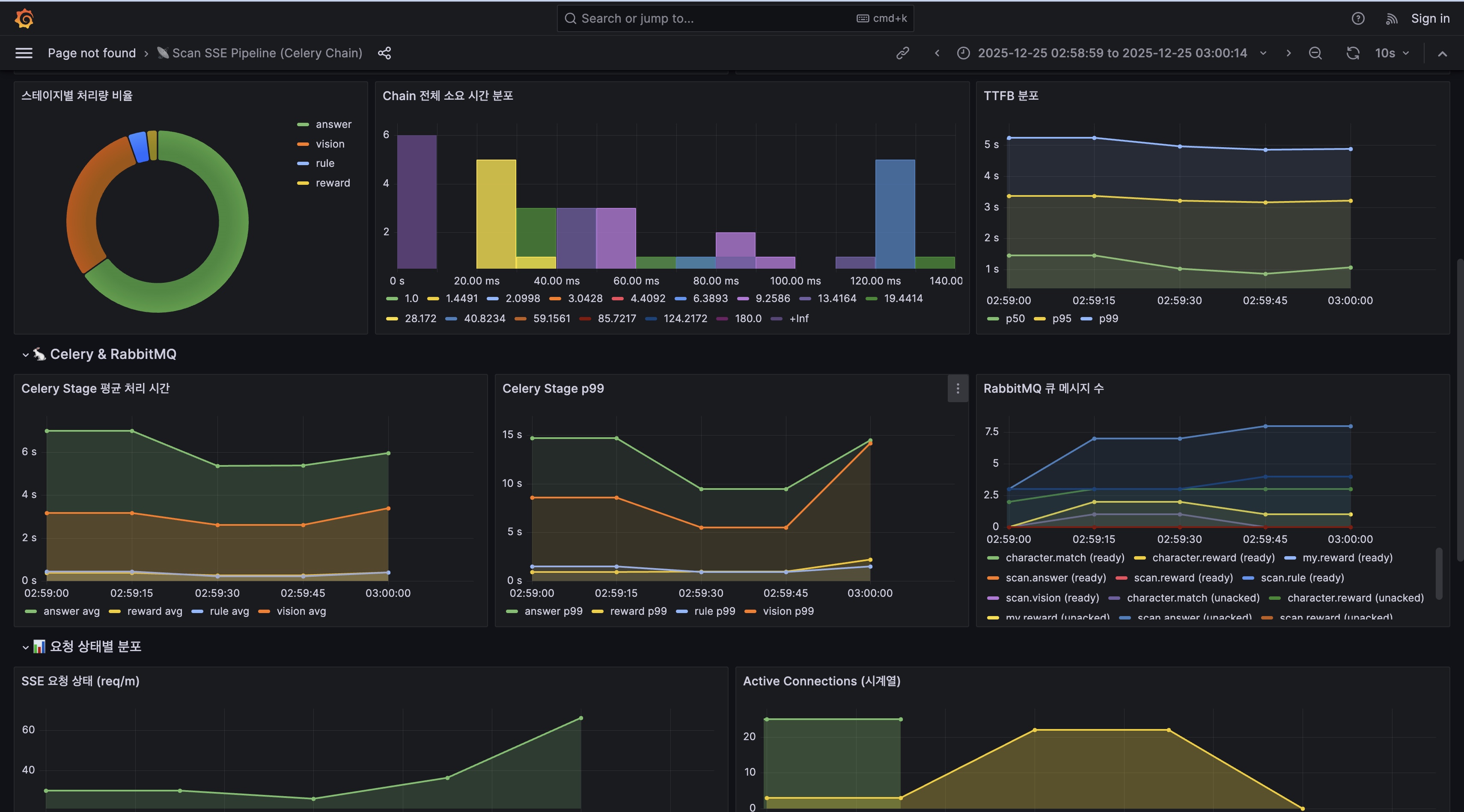Viewport: 1464px width, 812px height.
Task: Open the news feed RSS icon
Action: coord(1391,19)
